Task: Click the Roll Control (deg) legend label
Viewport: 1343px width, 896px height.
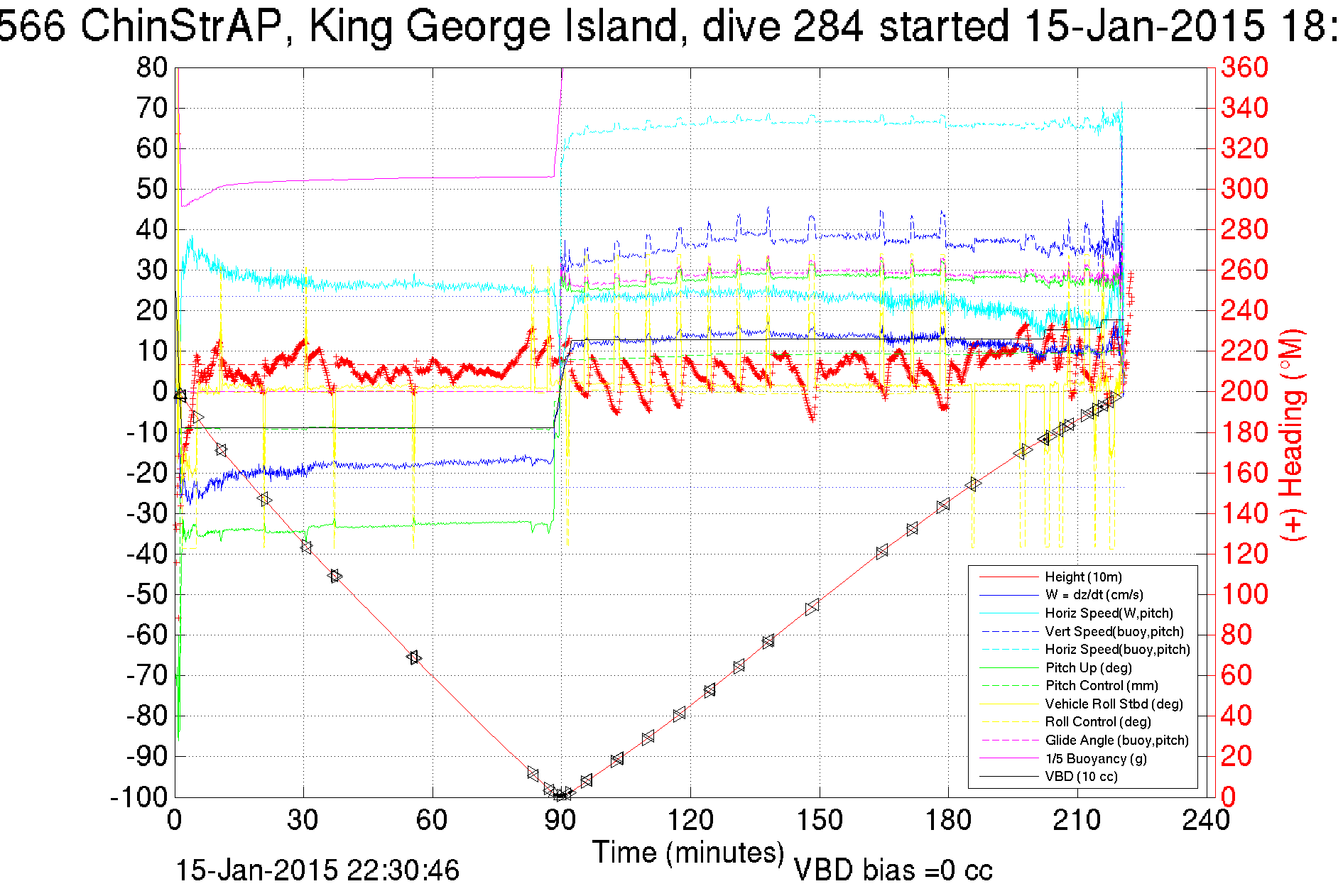Action: click(1098, 721)
